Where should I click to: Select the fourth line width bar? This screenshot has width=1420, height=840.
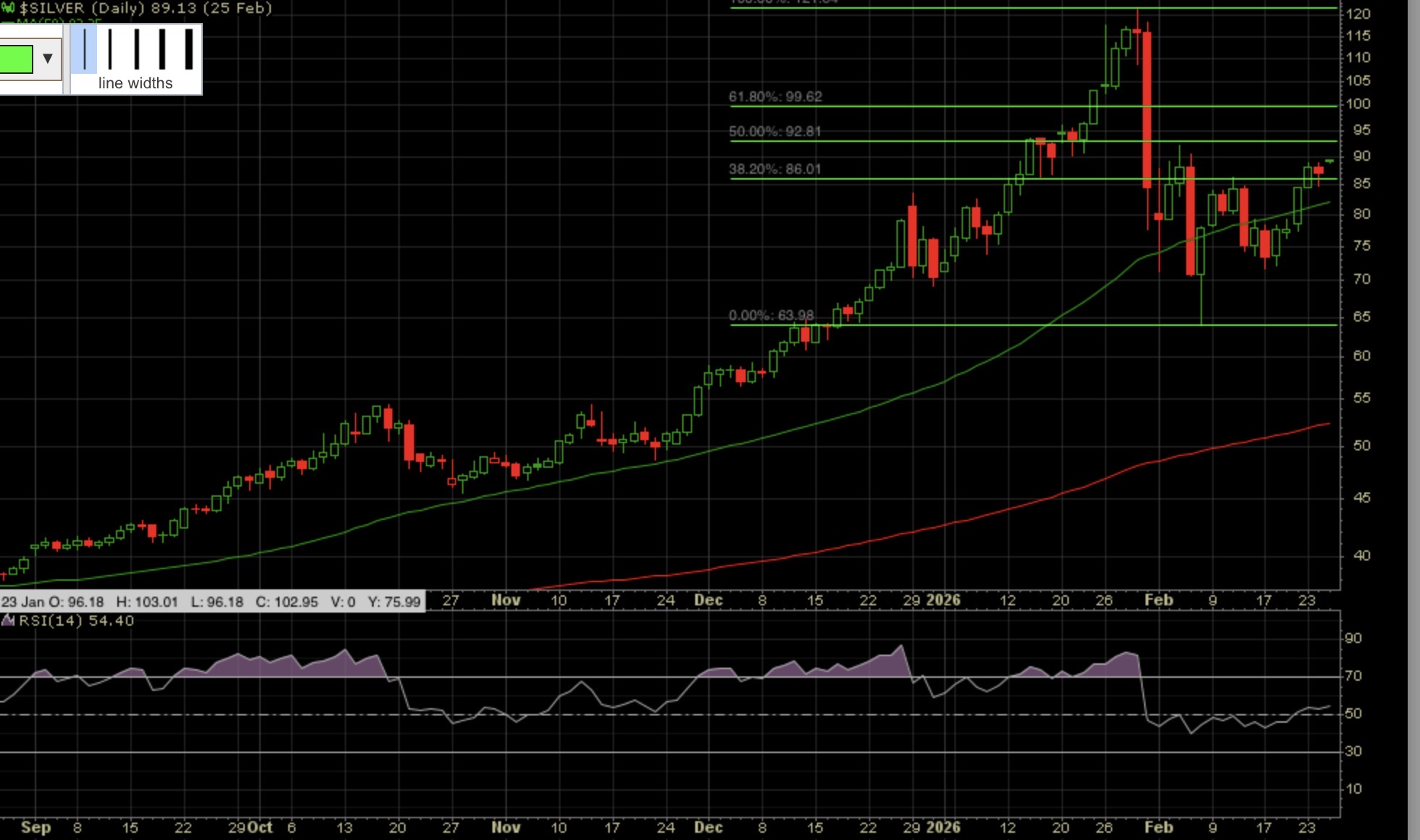pyautogui.click(x=162, y=49)
